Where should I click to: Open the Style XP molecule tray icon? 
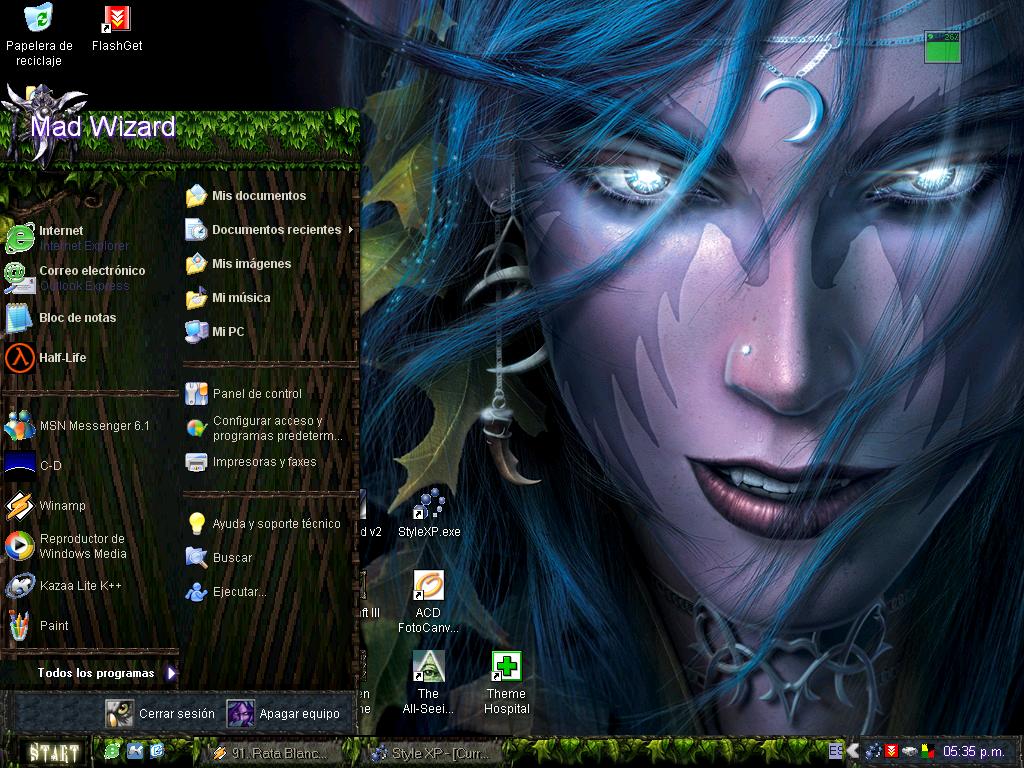coord(874,752)
